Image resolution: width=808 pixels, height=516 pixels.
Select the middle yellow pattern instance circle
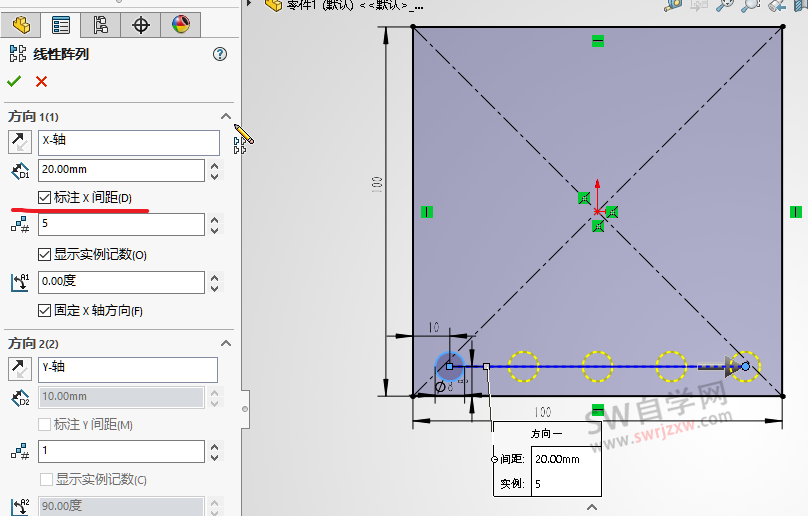click(597, 367)
